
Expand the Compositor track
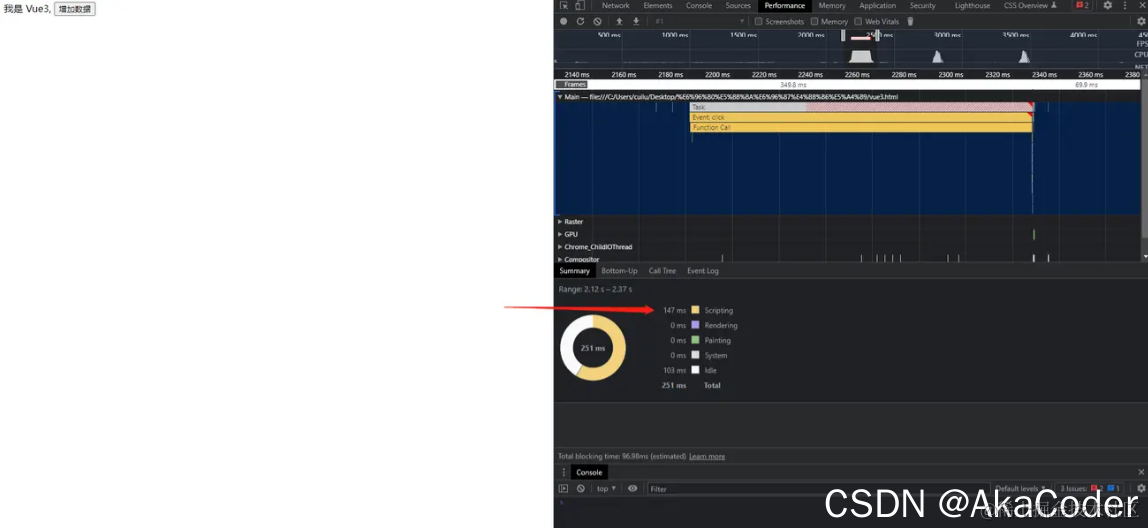click(x=559, y=259)
